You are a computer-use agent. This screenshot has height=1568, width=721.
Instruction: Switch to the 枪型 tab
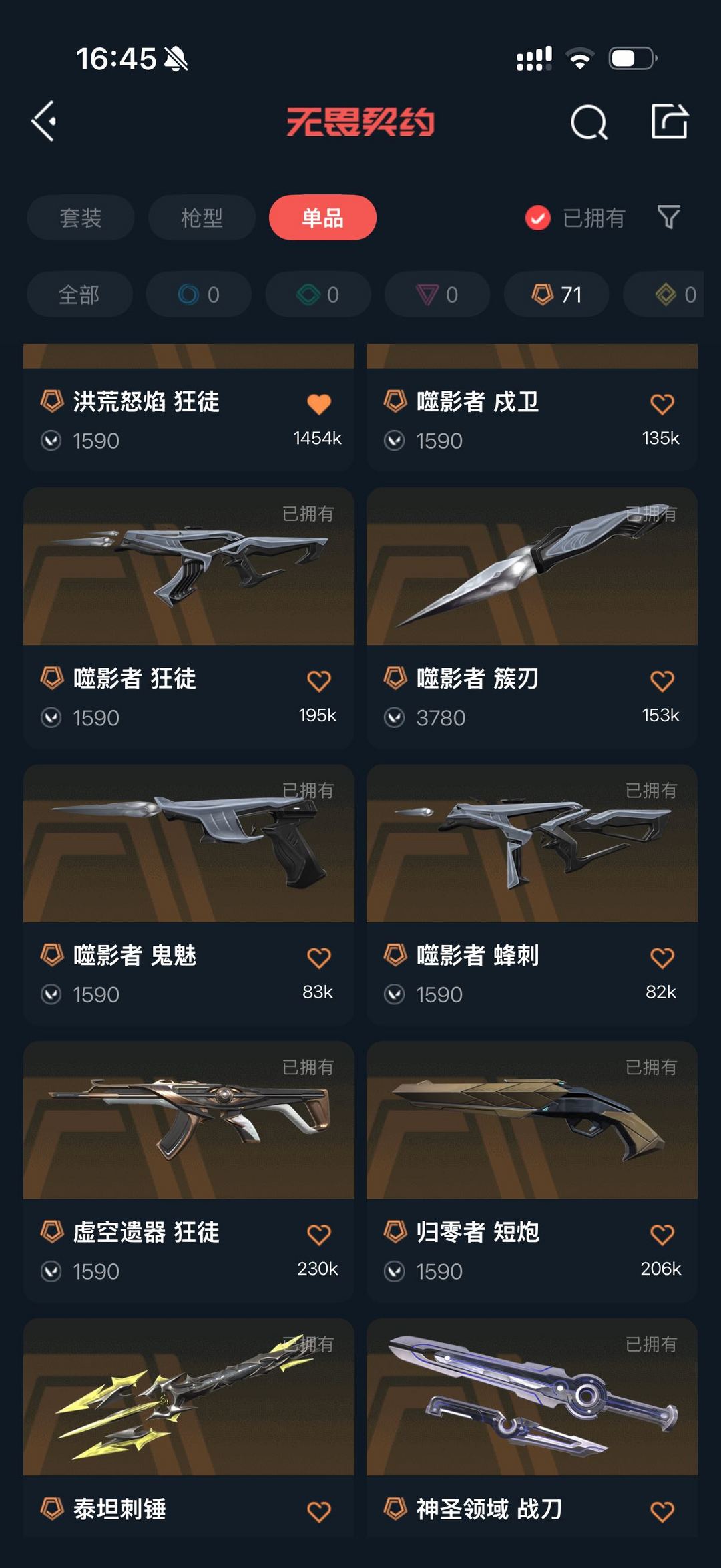(x=202, y=218)
